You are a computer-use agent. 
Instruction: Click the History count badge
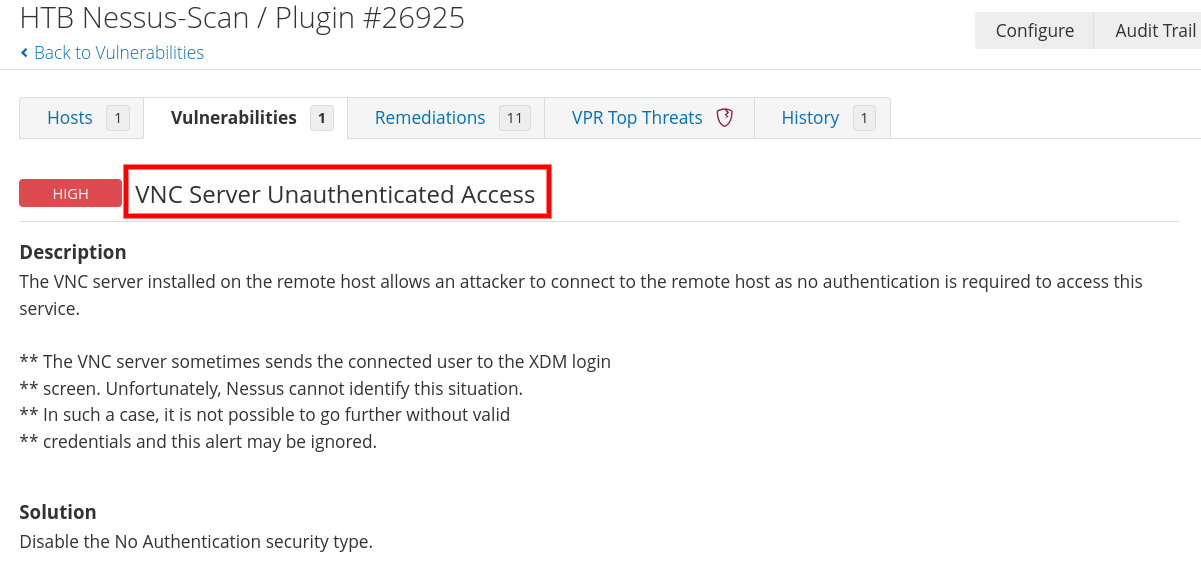point(863,118)
